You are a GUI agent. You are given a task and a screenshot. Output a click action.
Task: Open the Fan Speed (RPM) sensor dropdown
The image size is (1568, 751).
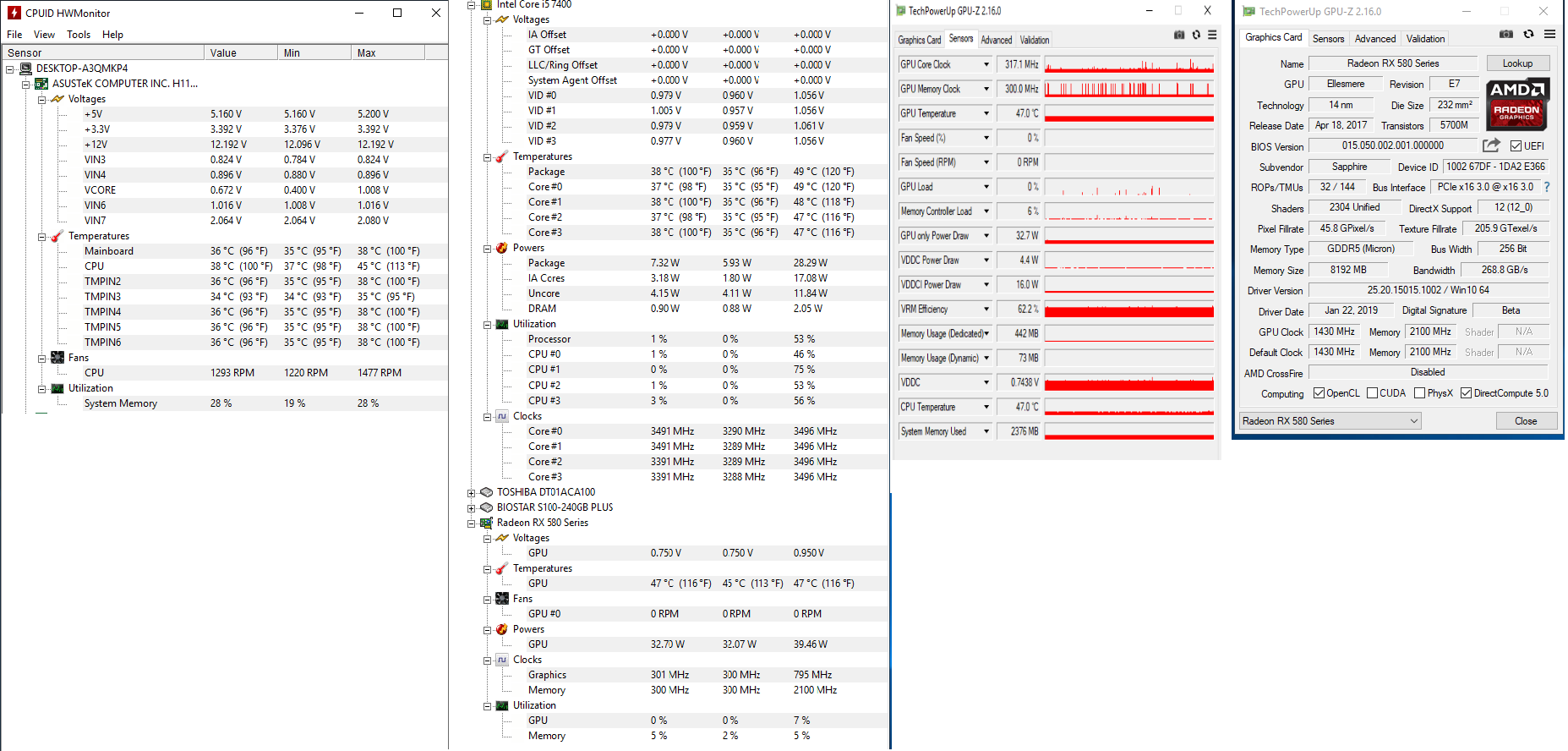pos(986,162)
